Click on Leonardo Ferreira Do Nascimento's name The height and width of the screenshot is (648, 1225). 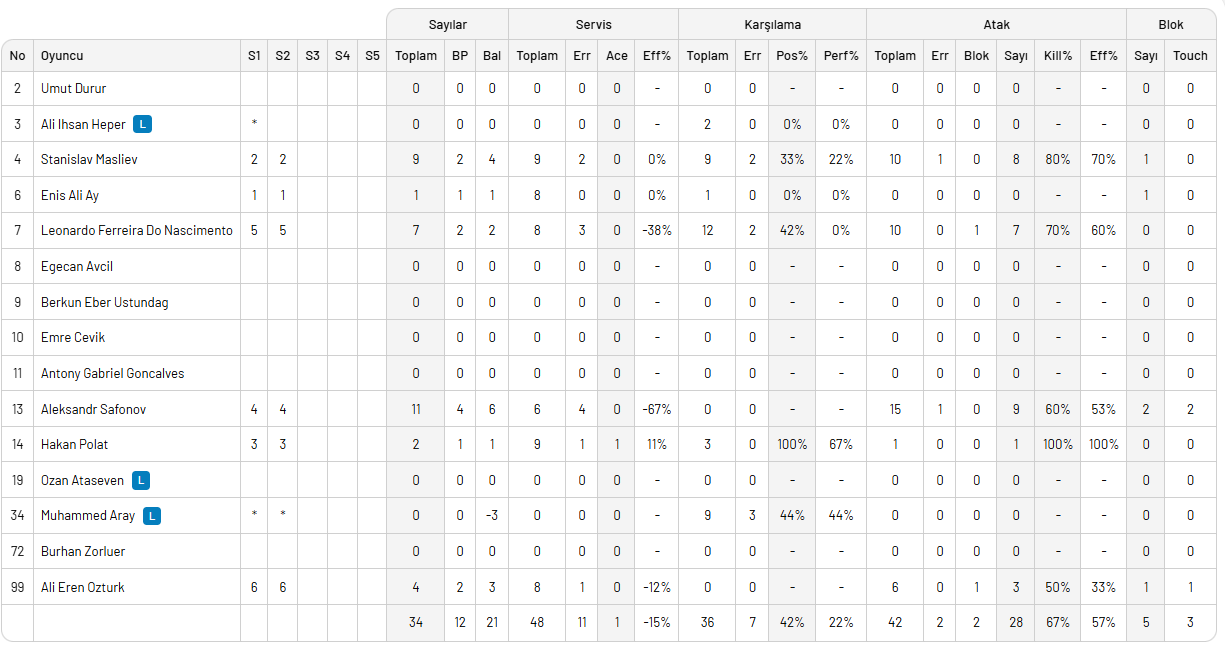click(x=136, y=231)
